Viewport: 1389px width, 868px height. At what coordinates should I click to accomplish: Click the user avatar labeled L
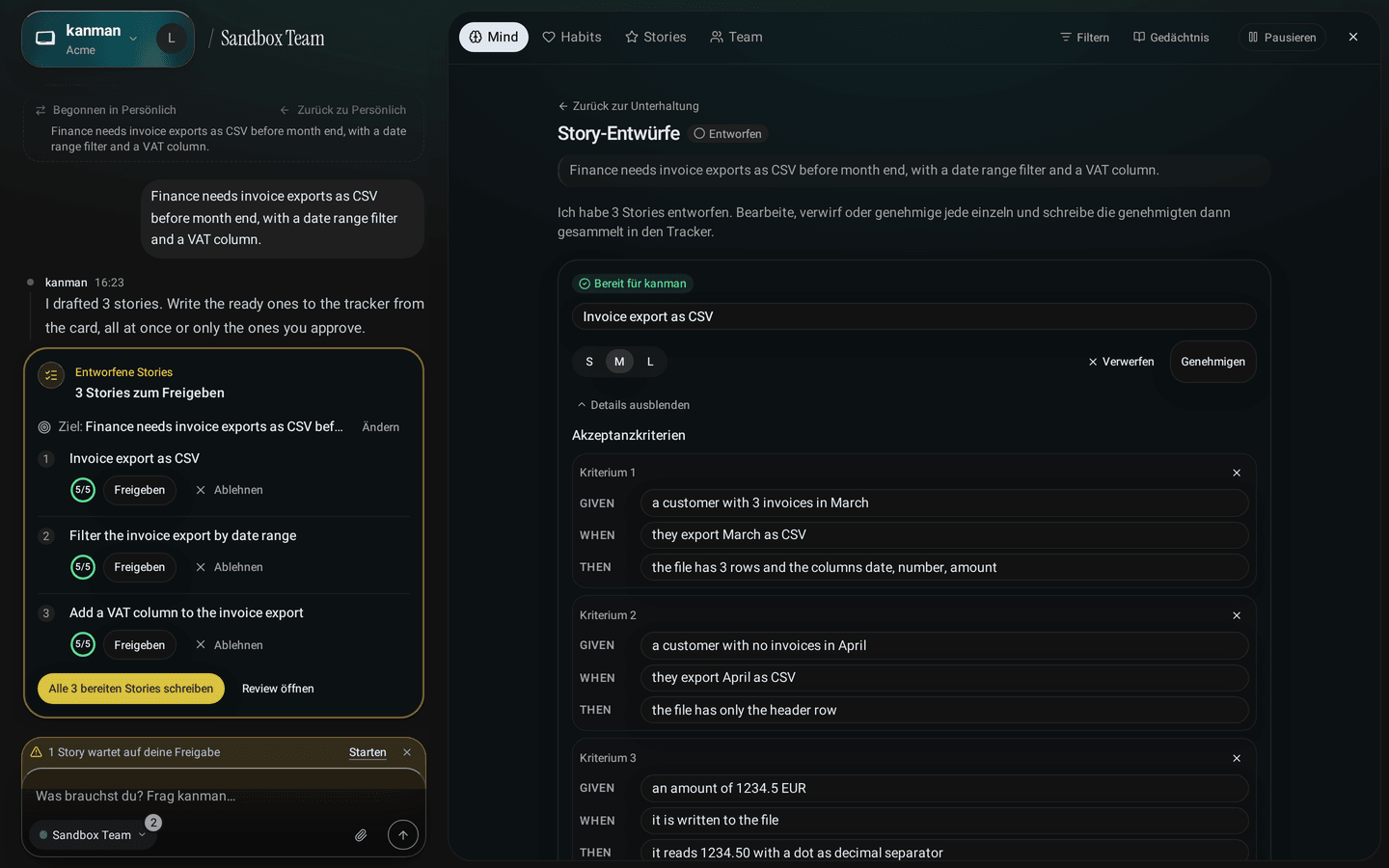click(x=172, y=38)
